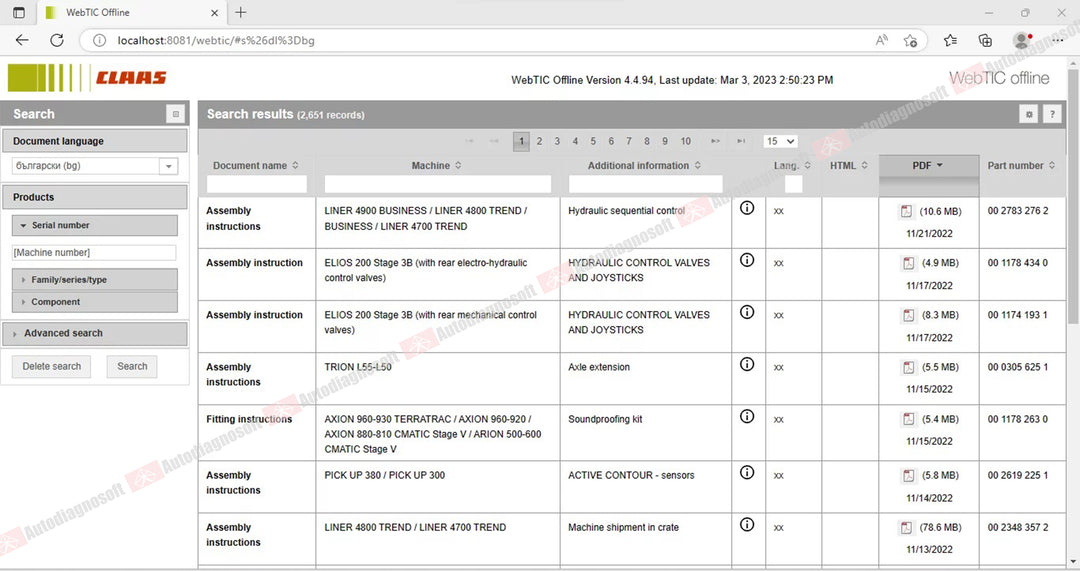Open the 5.8 MB PDF document

click(x=908, y=476)
